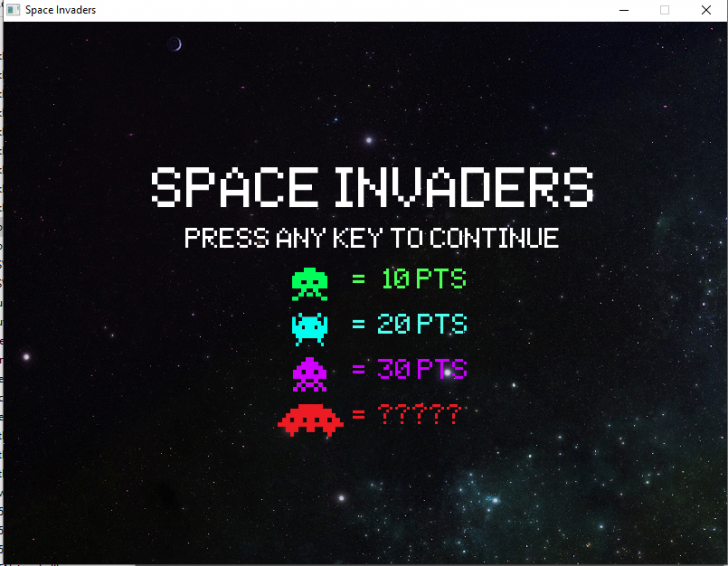This screenshot has height=566, width=728.
Task: Minimize the Space Invaders window
Action: pos(624,10)
